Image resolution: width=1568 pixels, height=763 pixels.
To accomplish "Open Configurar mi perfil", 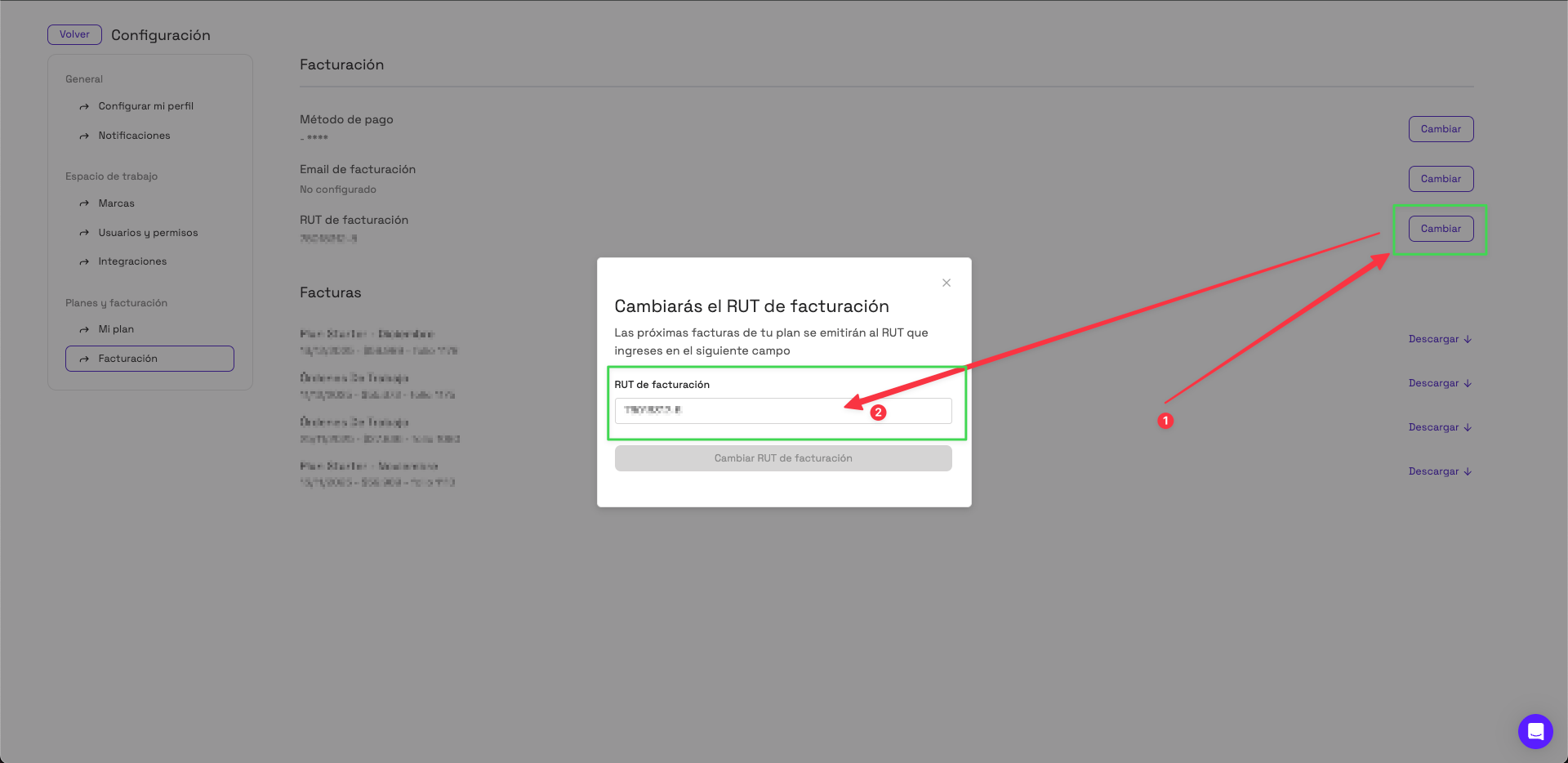I will (146, 106).
